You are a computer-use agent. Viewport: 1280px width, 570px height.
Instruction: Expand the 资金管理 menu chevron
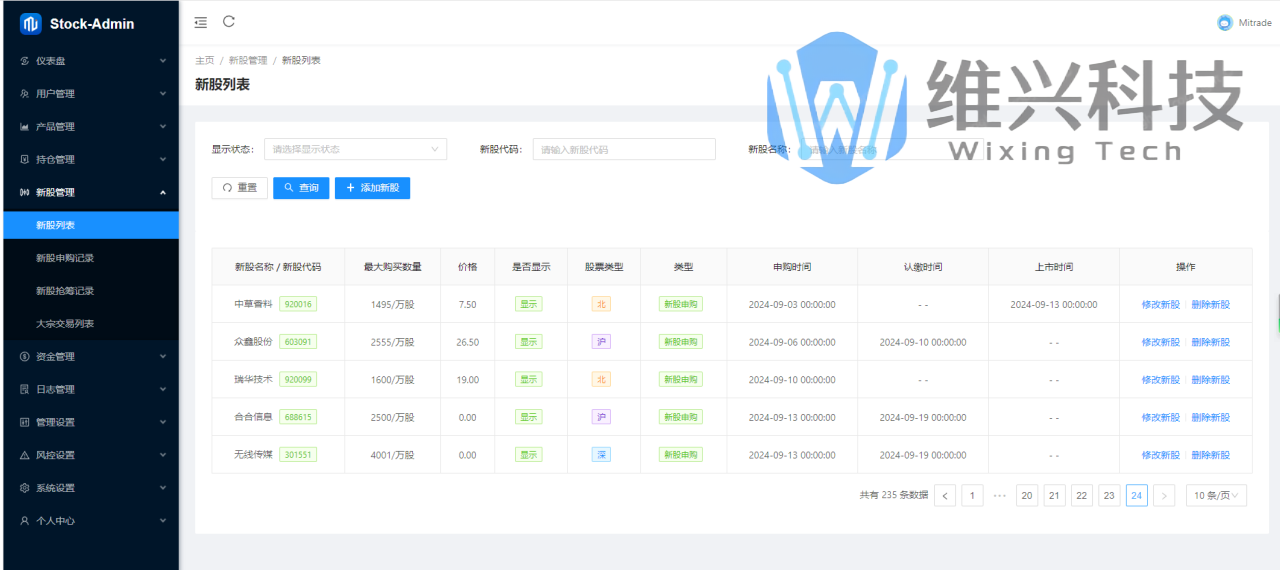163,357
